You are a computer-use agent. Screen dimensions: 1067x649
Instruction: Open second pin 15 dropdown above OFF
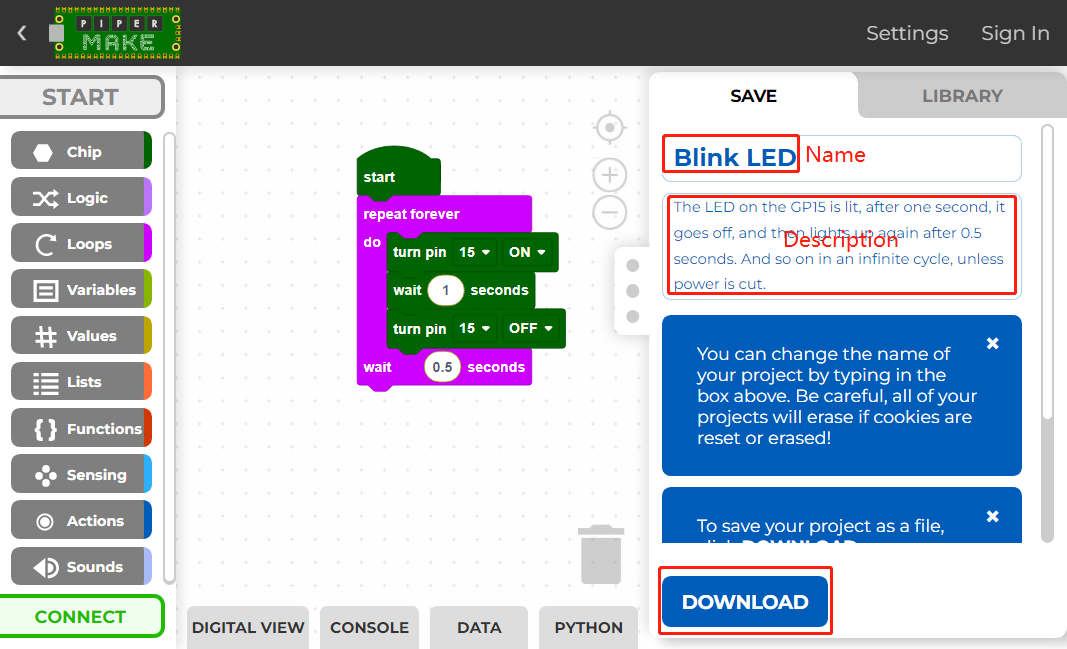474,329
